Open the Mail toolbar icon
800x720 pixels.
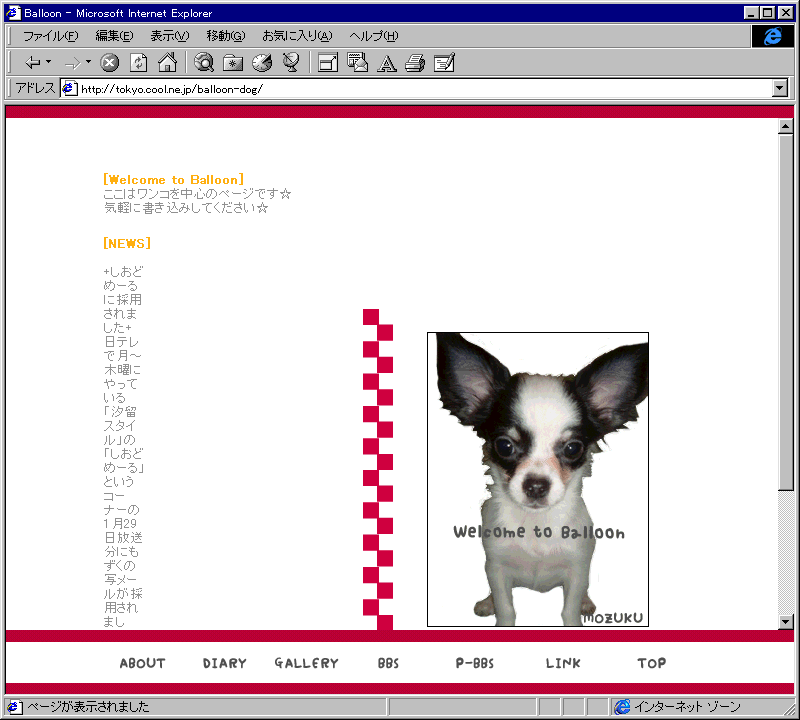point(357,63)
